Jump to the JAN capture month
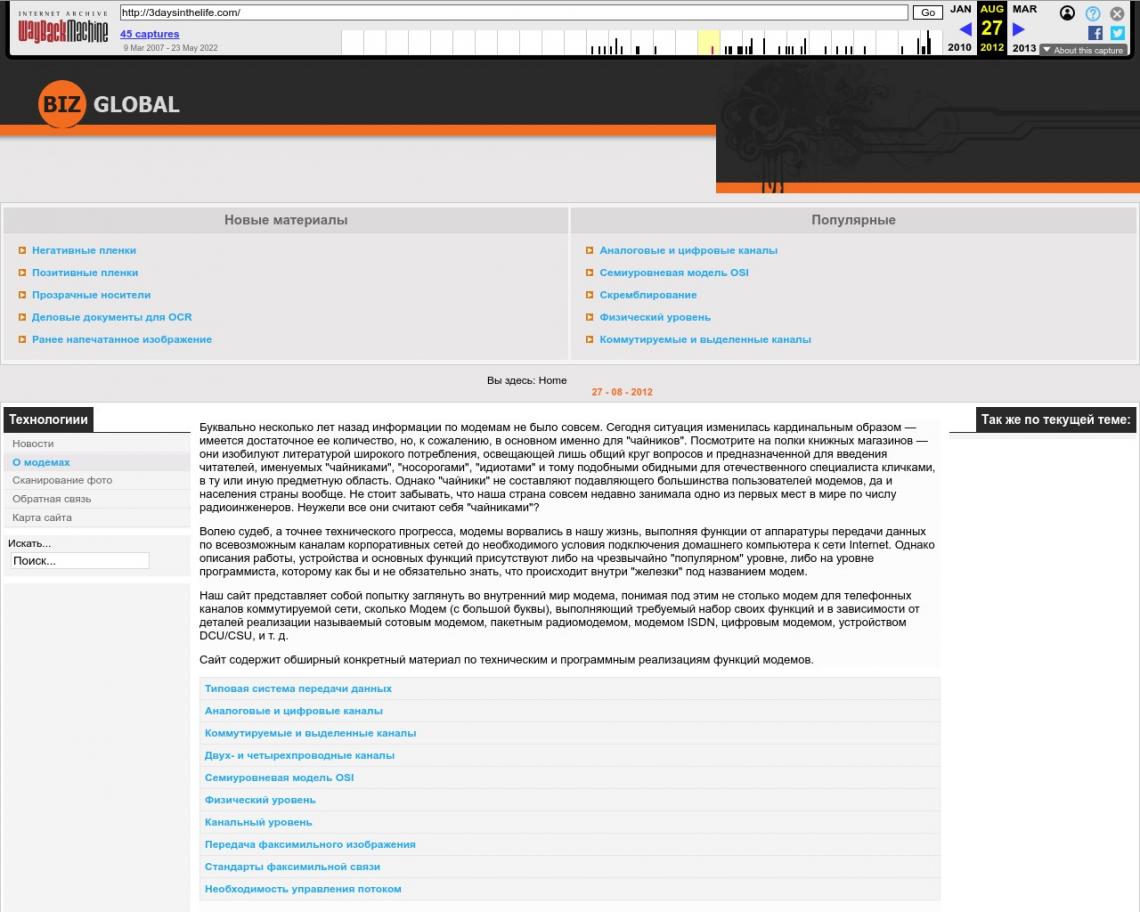Screen dimensions: 1140x912 [x=960, y=9]
